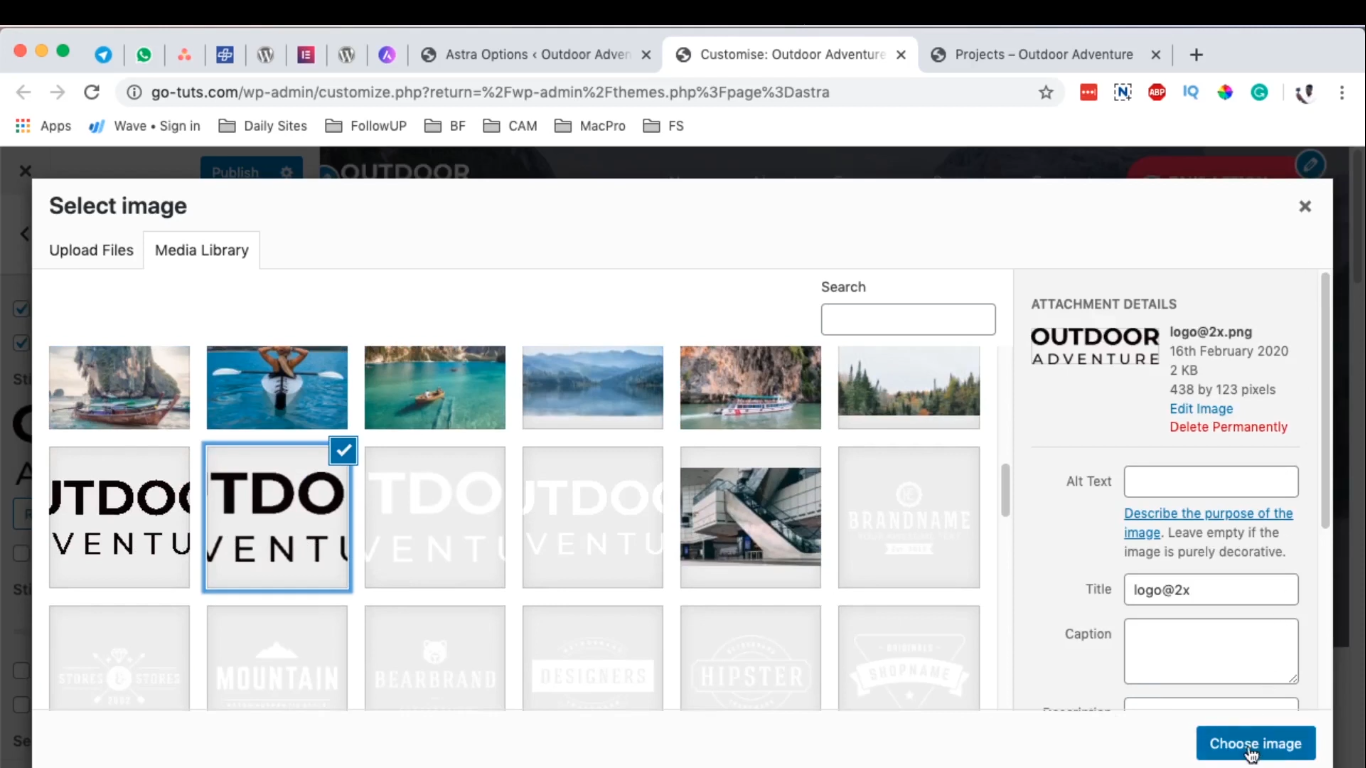Click into the Caption text area
1366x768 pixels.
tap(1211, 651)
